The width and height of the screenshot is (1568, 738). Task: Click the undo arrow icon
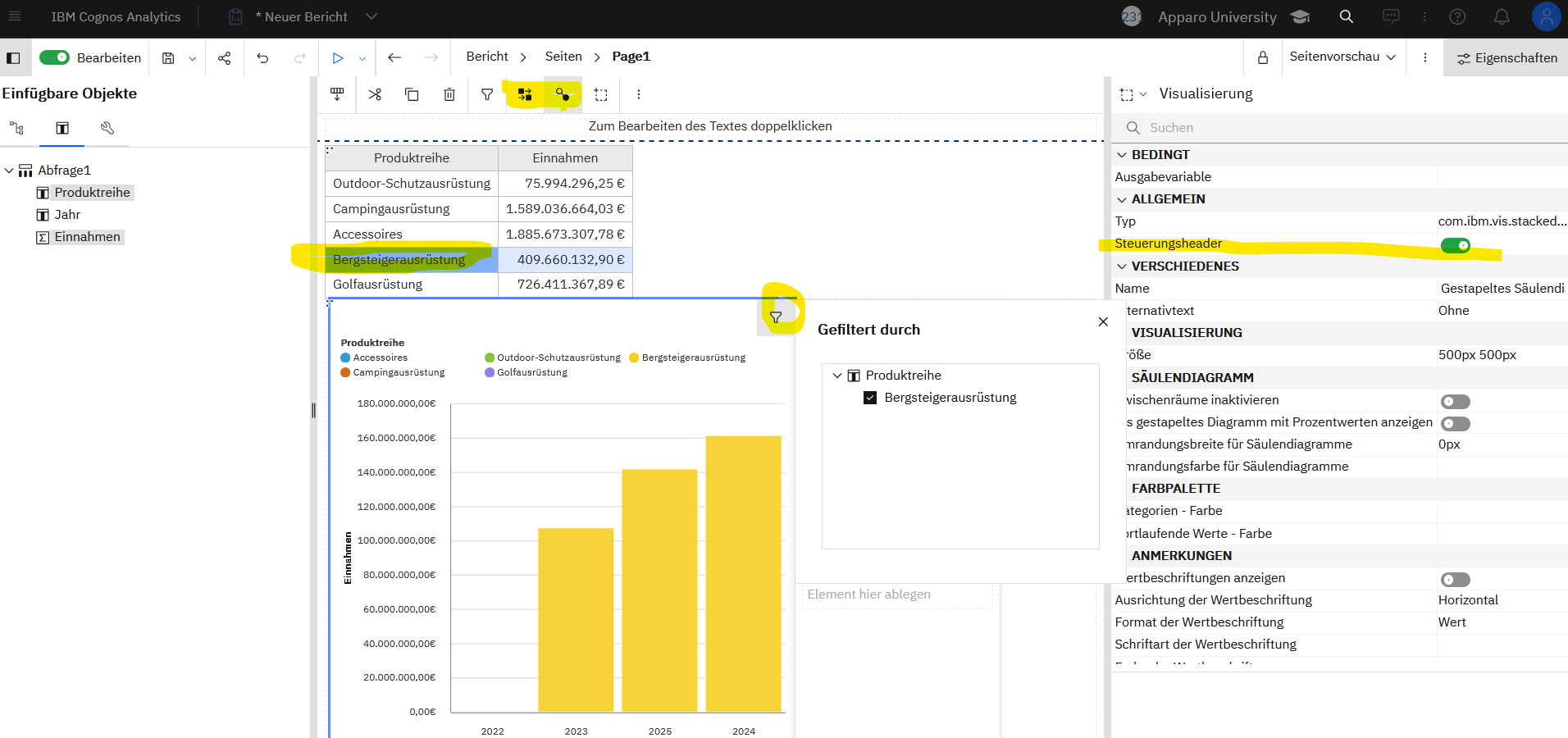[x=262, y=57]
